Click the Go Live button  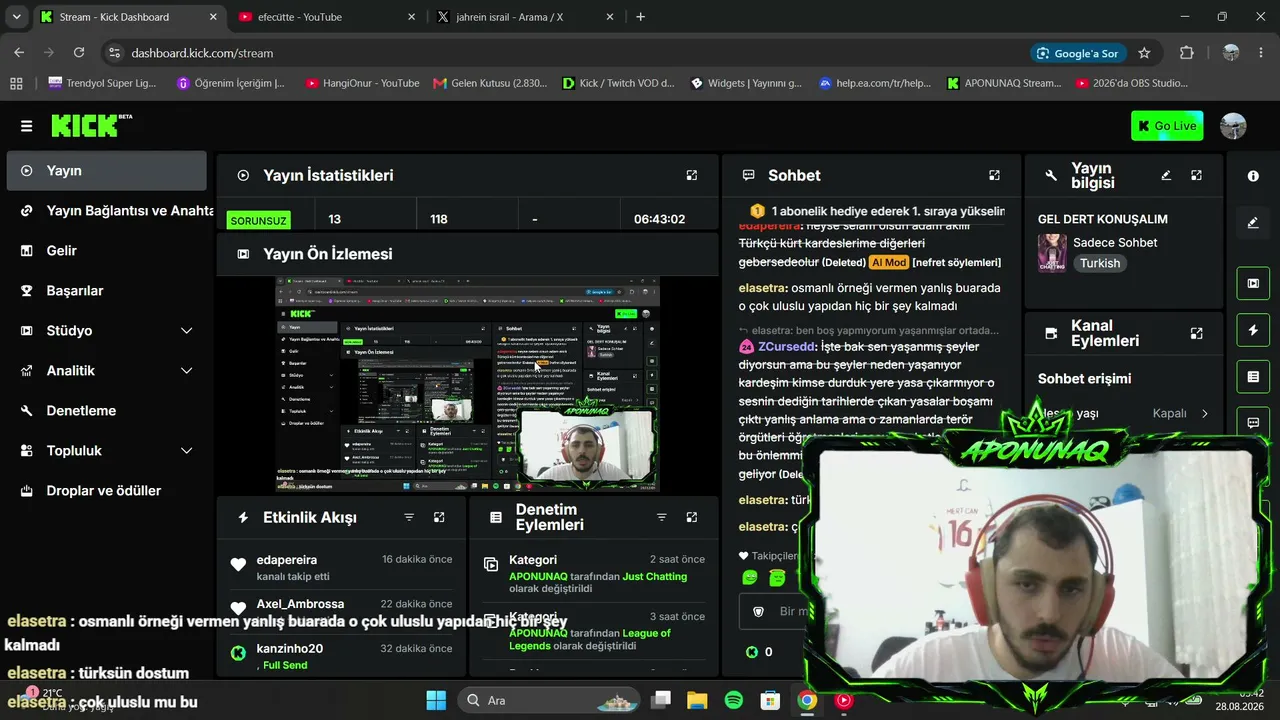click(1167, 126)
